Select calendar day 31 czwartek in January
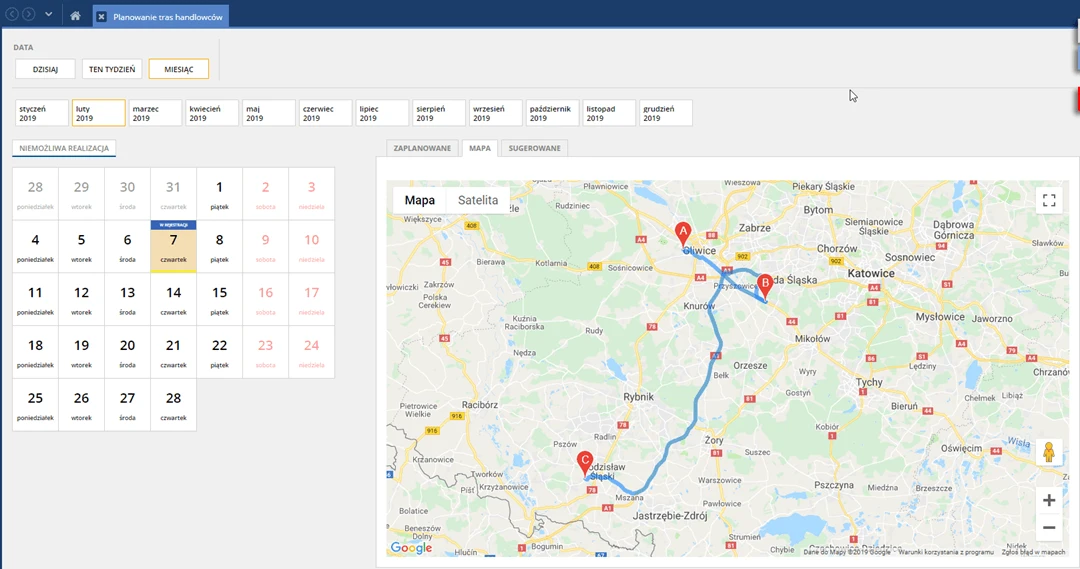The width and height of the screenshot is (1080, 569). pyautogui.click(x=174, y=194)
